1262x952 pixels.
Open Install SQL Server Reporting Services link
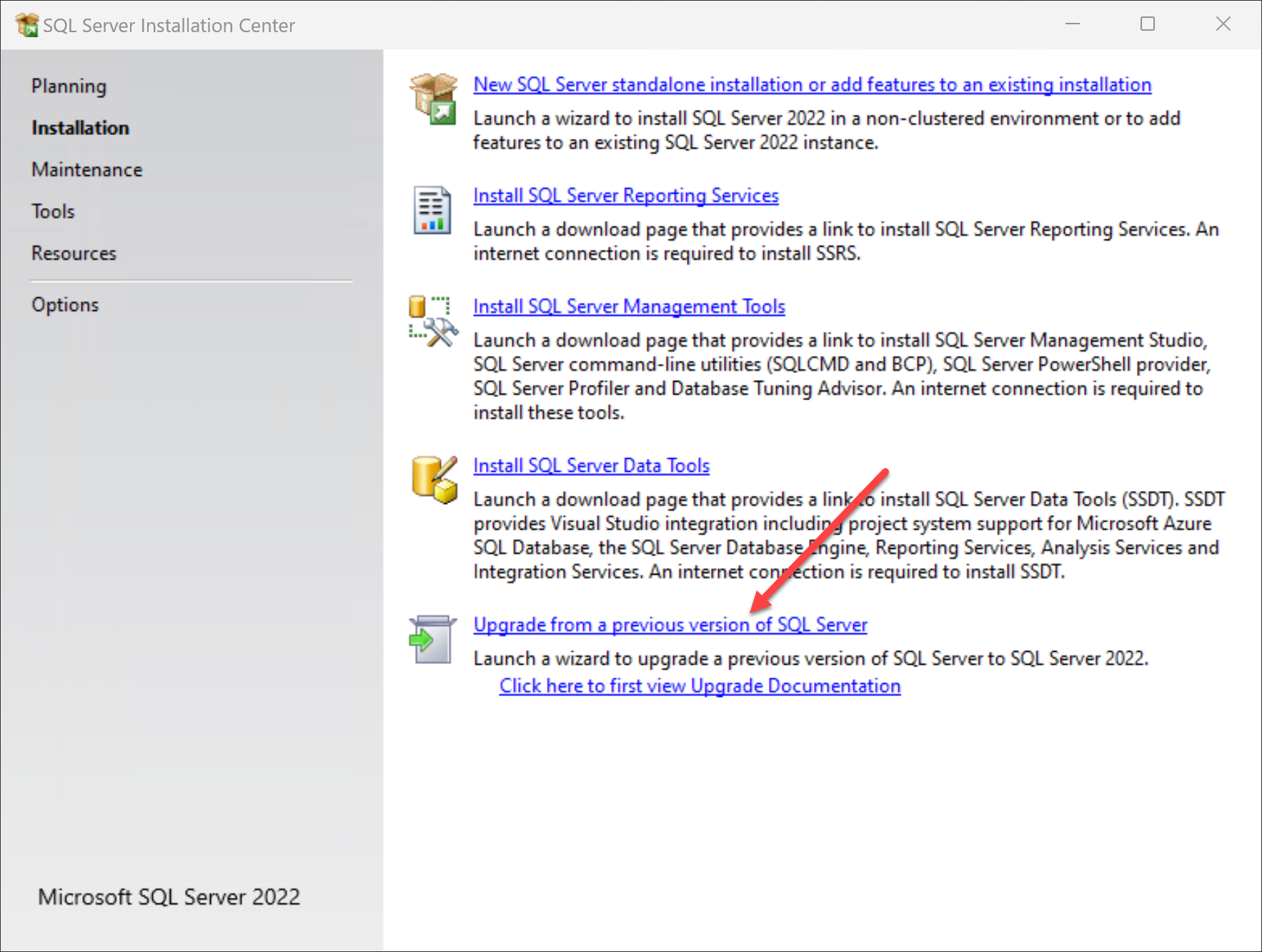point(625,196)
